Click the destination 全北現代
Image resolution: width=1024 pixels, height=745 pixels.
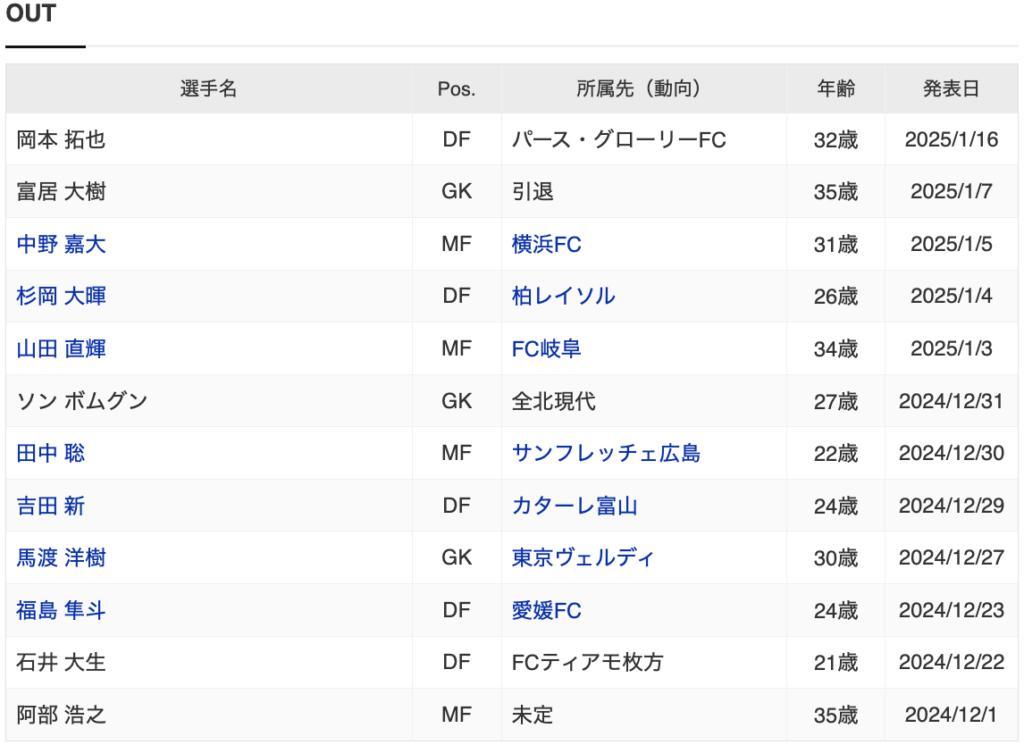[554, 401]
